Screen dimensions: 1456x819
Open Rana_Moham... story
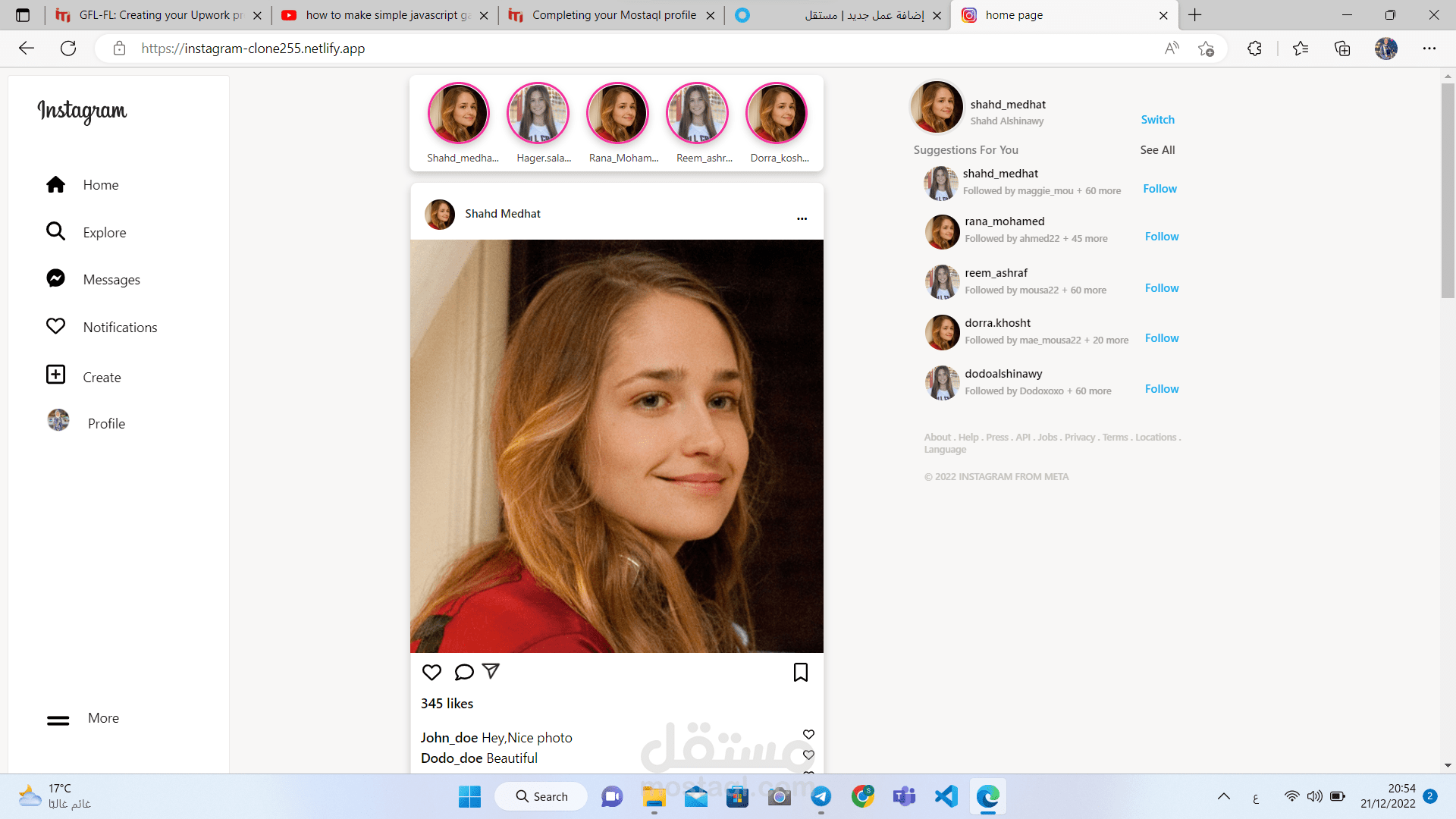617,113
